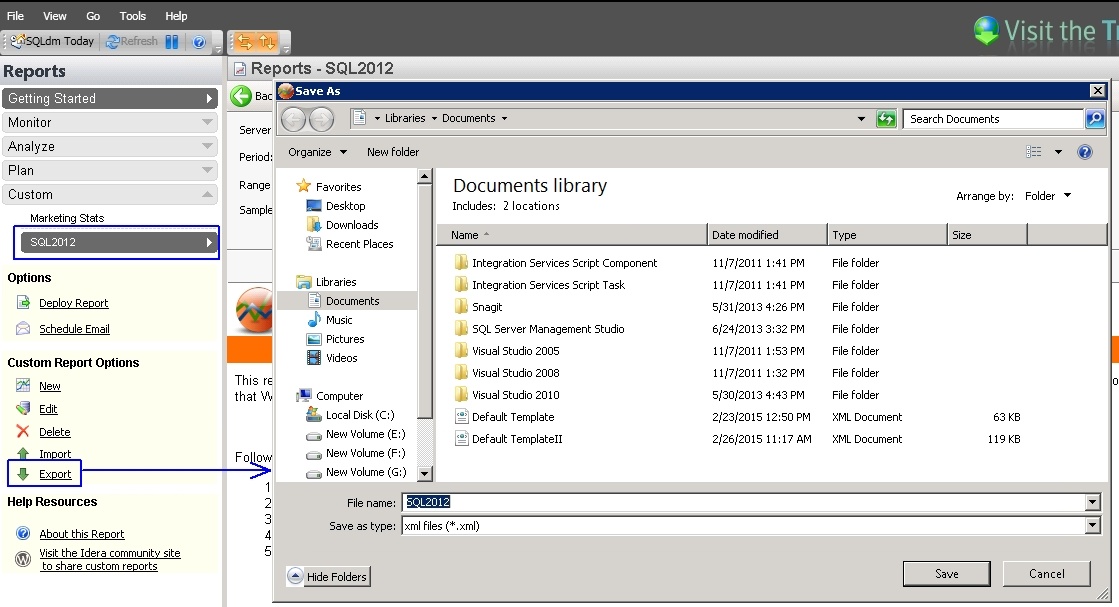This screenshot has width=1119, height=607.
Task: Select Downloads in Favorites
Action: click(x=352, y=225)
